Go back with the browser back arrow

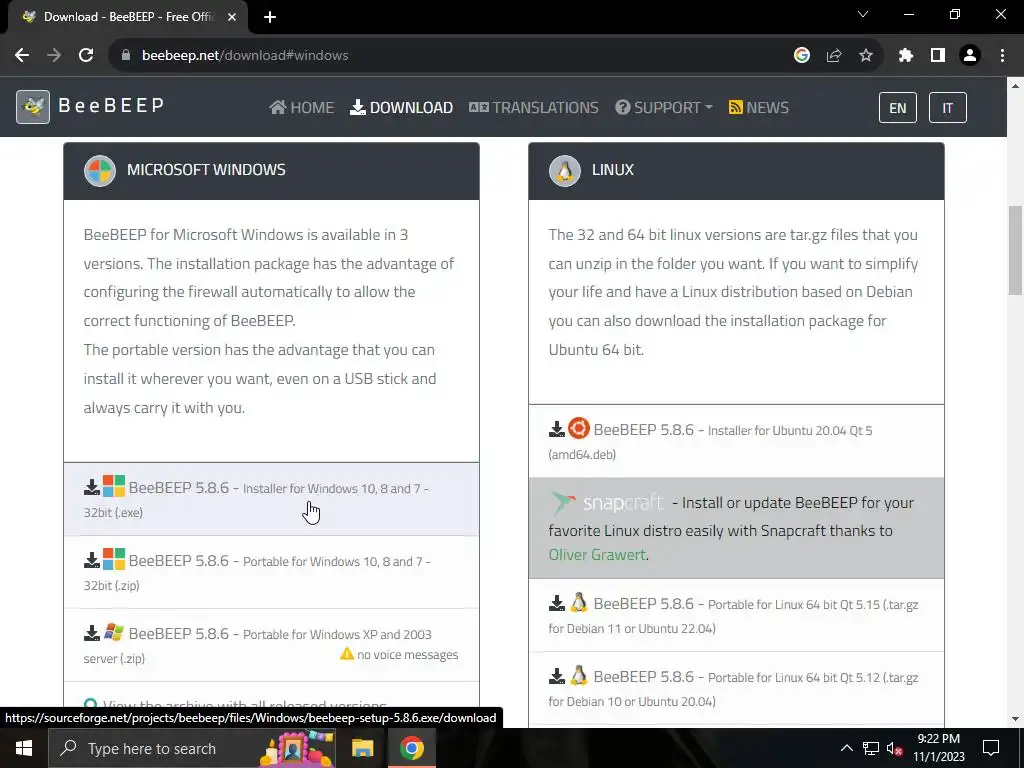tap(22, 56)
